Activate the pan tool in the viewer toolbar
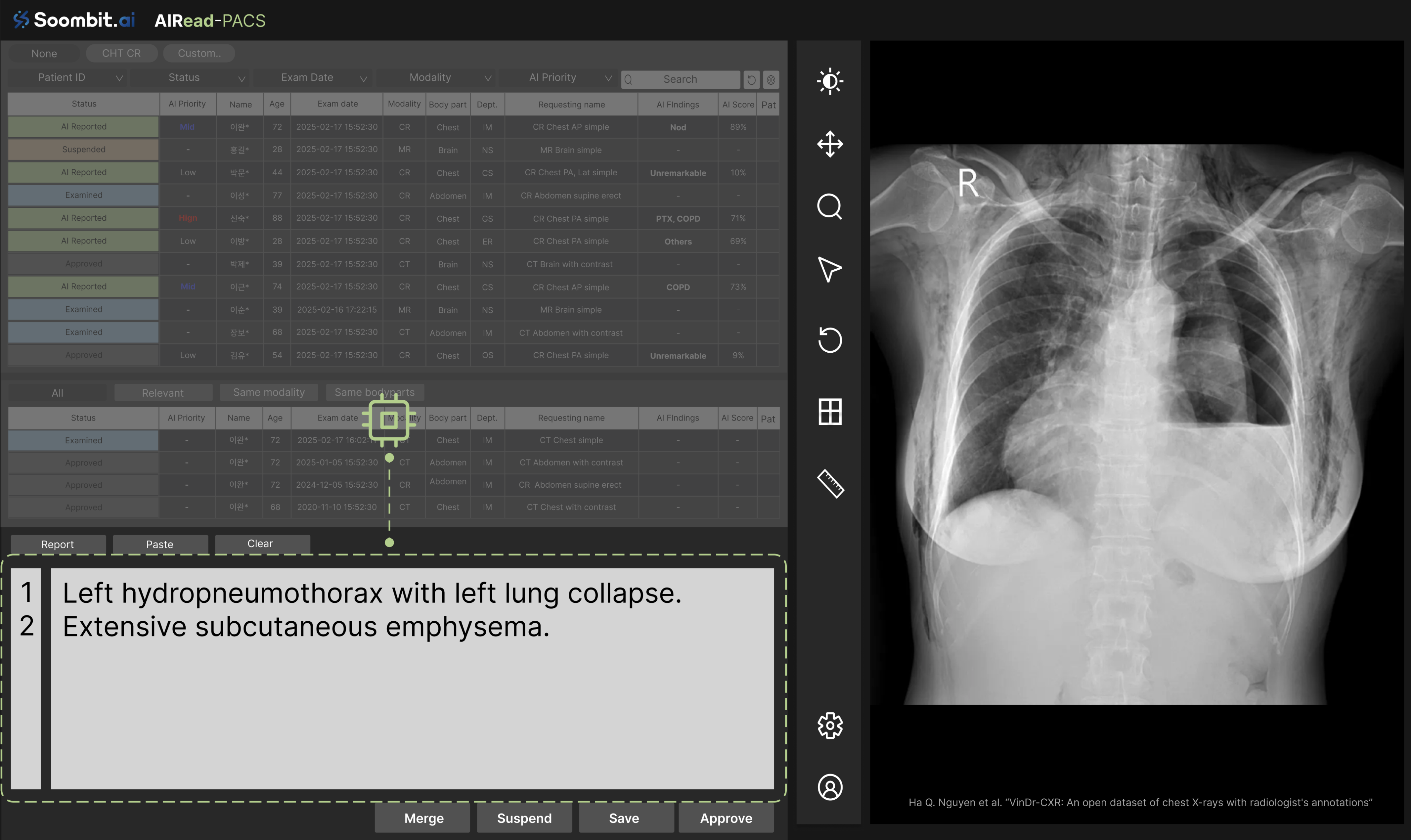Viewport: 1411px width, 840px height. [x=829, y=144]
